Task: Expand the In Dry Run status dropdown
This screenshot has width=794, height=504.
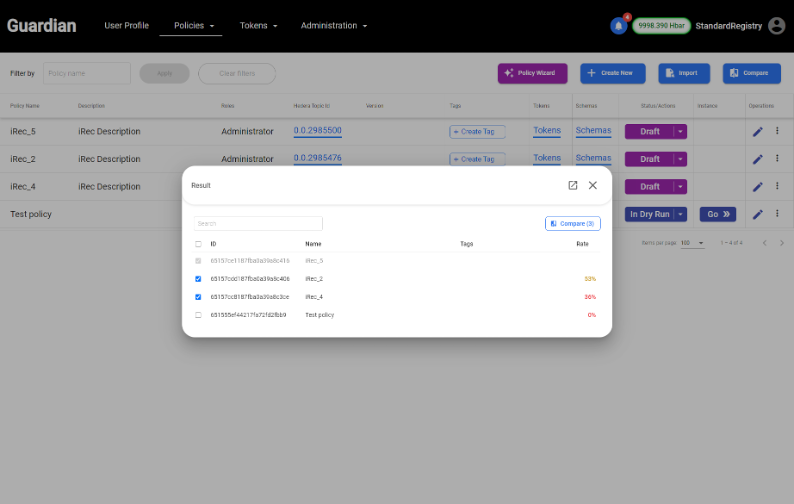Action: point(681,214)
